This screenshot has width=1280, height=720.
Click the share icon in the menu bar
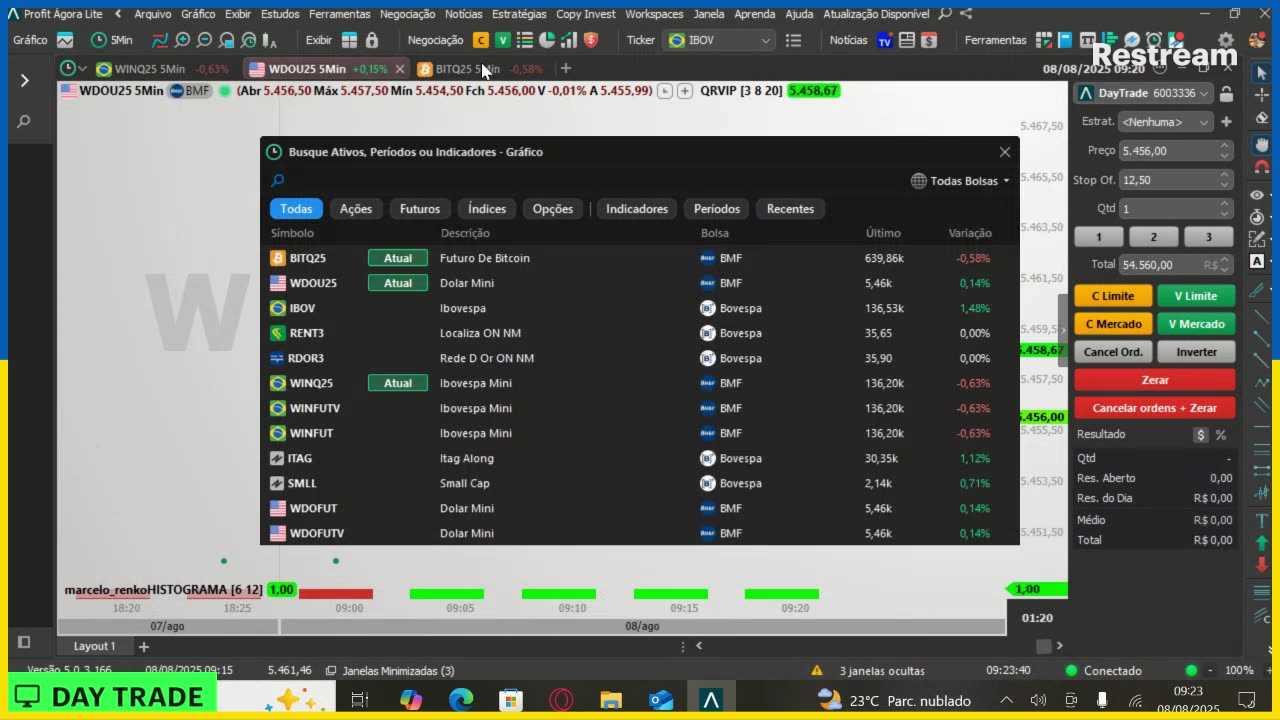(x=966, y=14)
